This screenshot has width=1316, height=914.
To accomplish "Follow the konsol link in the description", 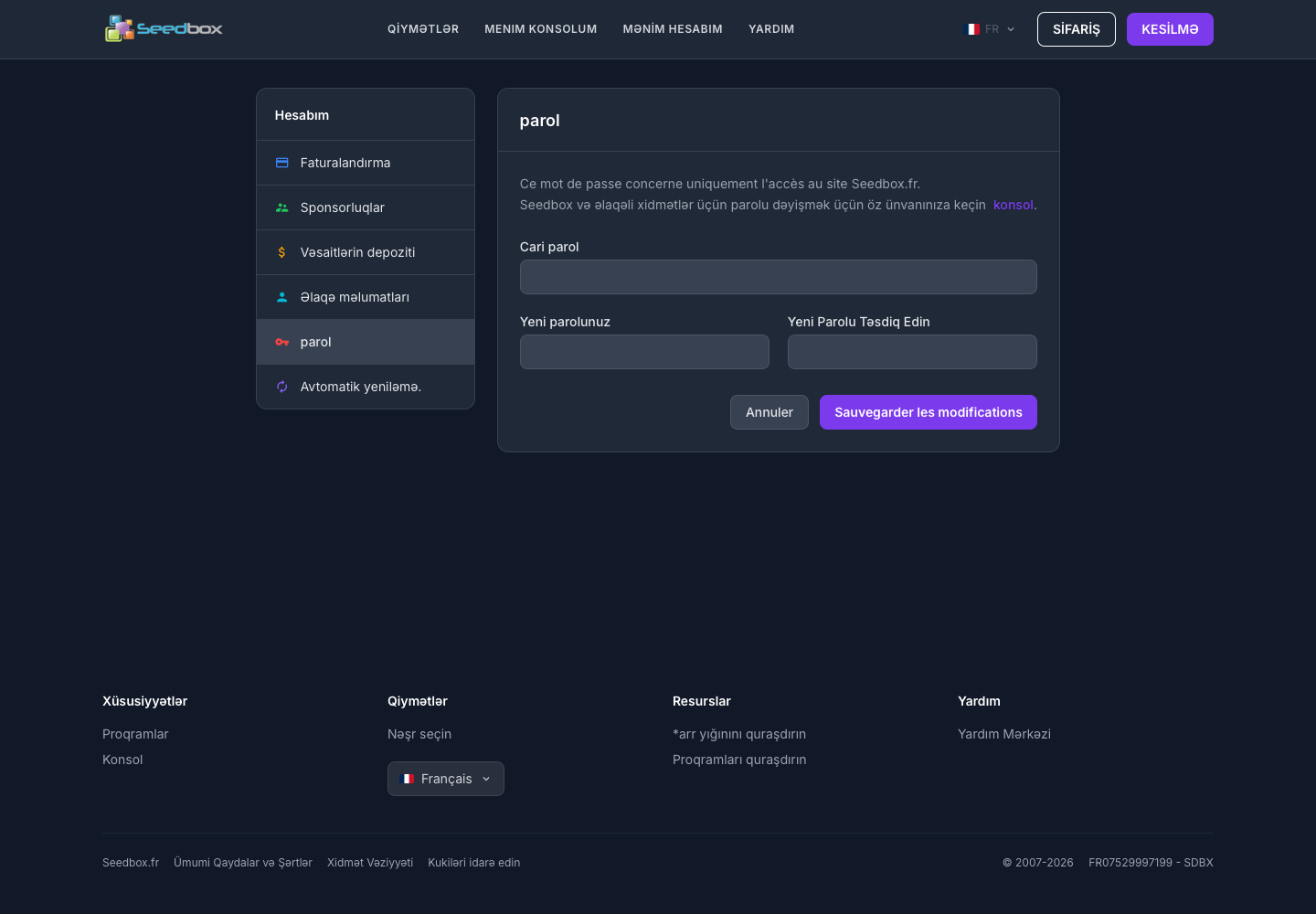I will [x=1013, y=205].
